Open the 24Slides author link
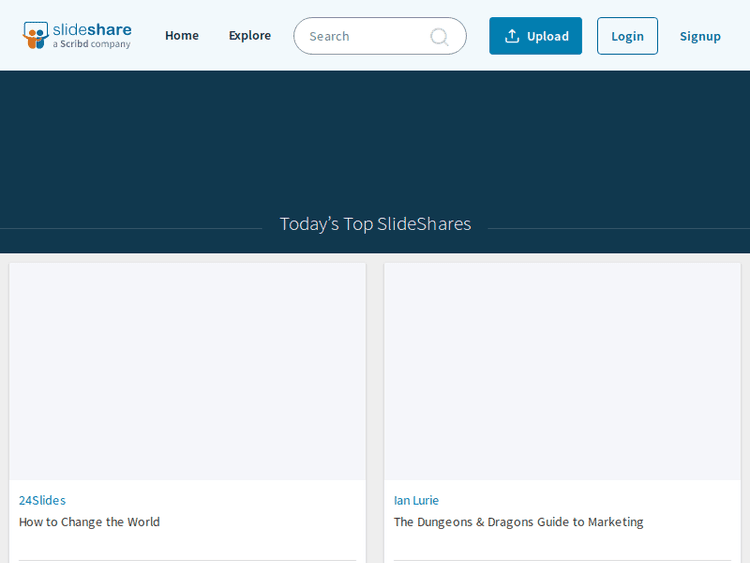Image resolution: width=750 pixels, height=563 pixels. [42, 500]
